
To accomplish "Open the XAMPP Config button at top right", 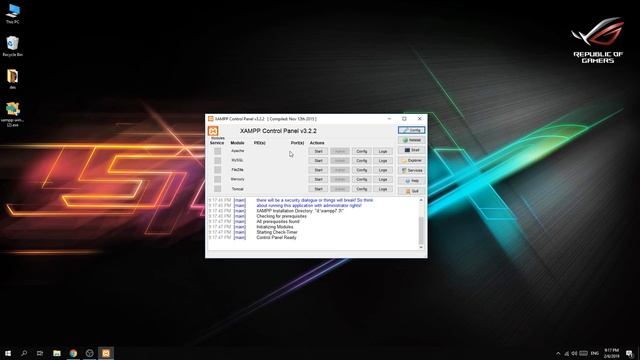I will pyautogui.click(x=411, y=130).
